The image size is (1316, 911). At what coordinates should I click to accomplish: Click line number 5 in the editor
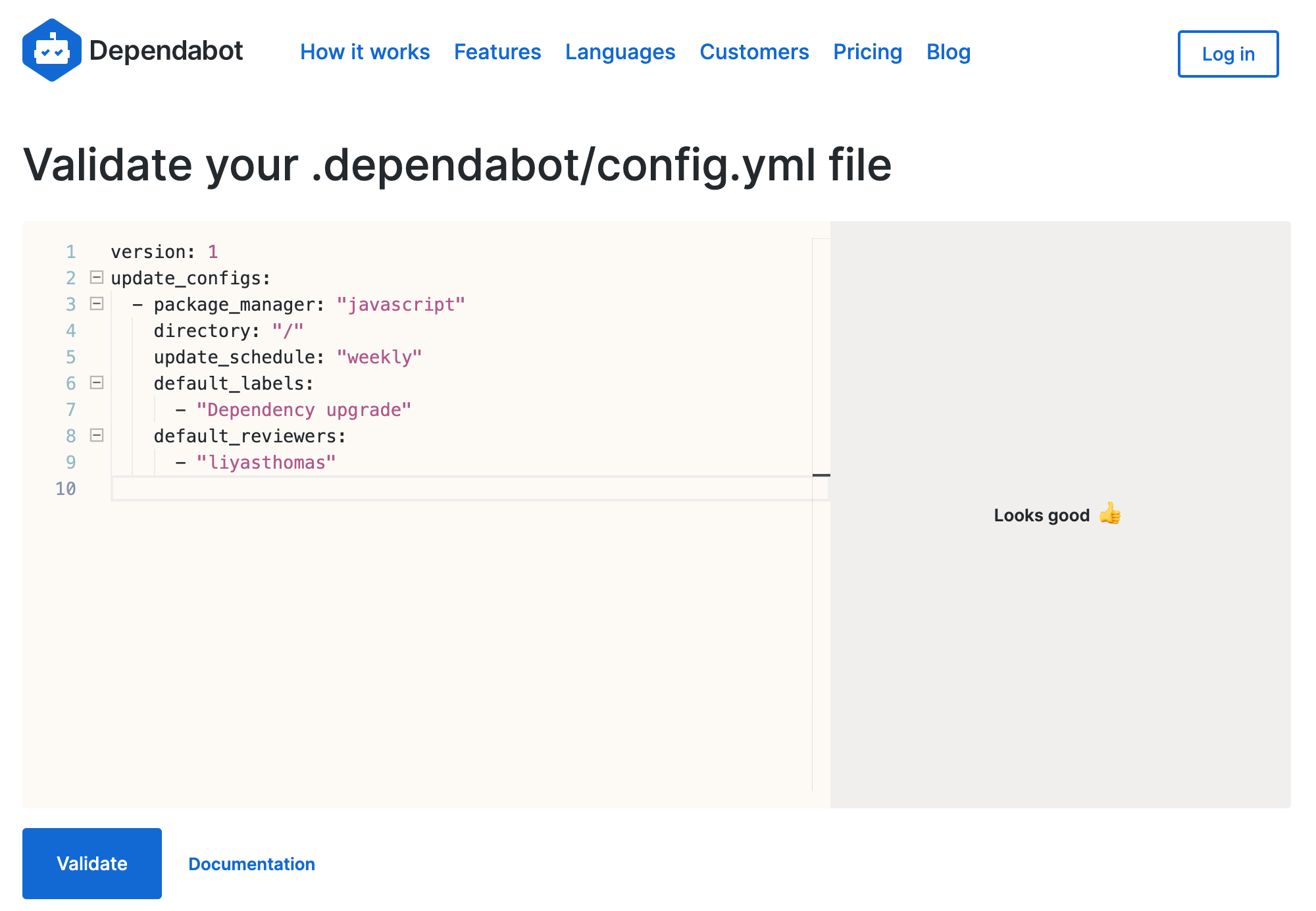click(x=70, y=357)
